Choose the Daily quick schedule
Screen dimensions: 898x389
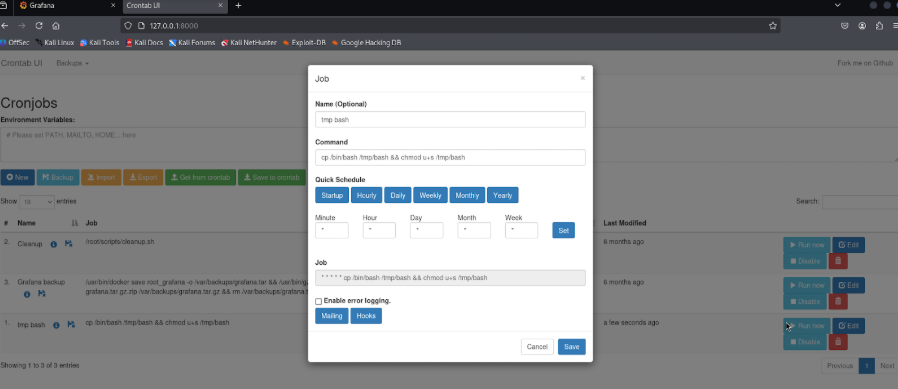397,195
